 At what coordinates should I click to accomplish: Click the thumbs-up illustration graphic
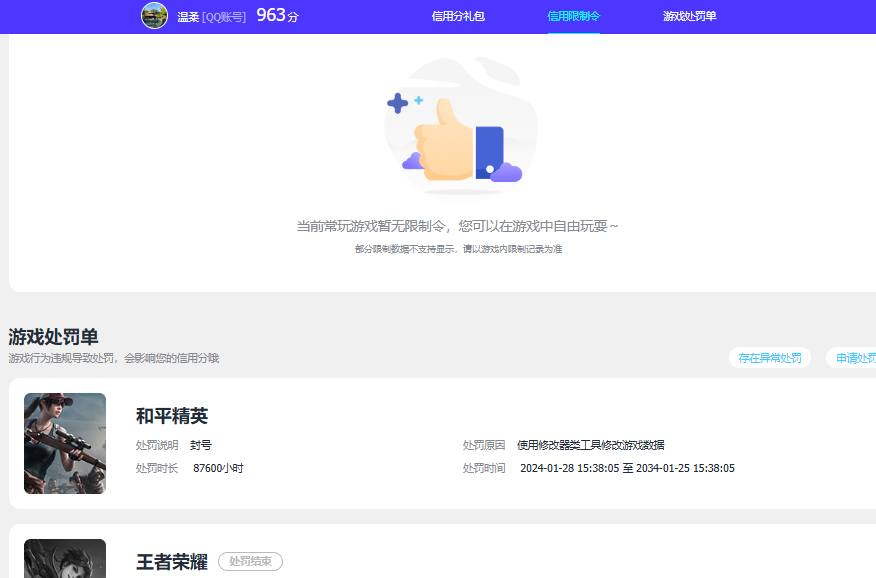point(460,130)
